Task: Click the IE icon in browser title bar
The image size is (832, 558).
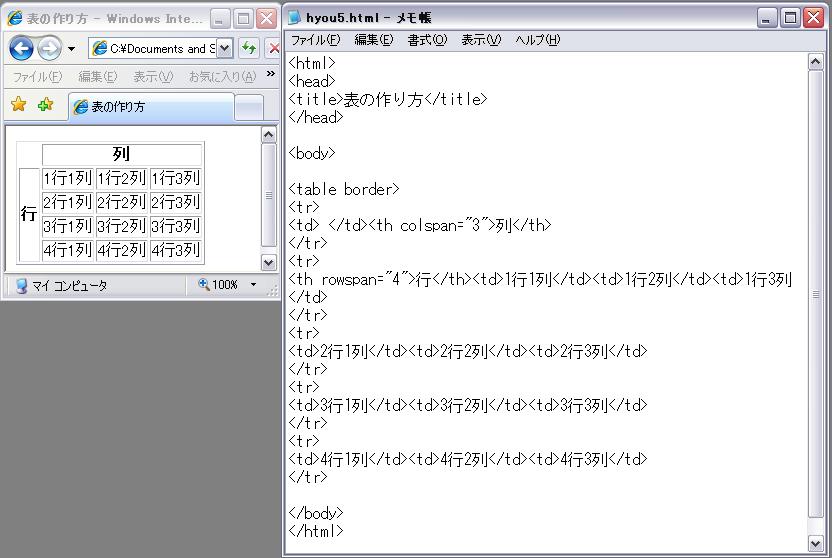Action: [x=15, y=19]
